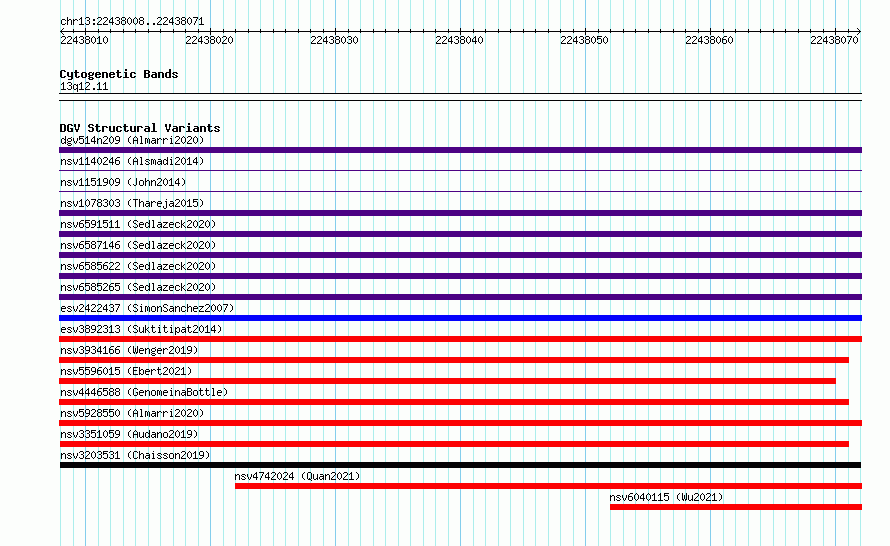Click ruler position 22438030
The height and width of the screenshot is (546, 890).
click(x=334, y=40)
